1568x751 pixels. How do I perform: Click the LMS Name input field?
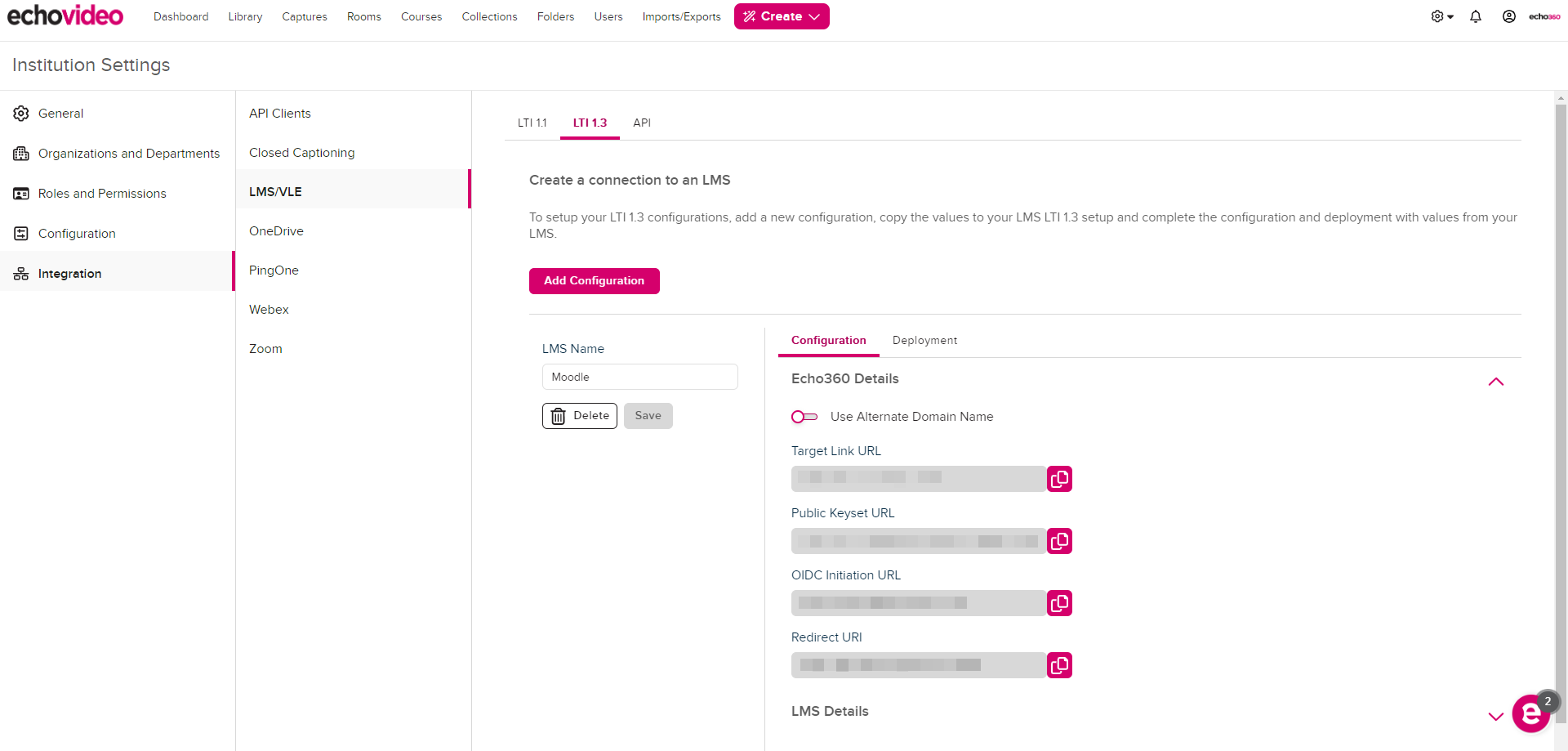(640, 377)
